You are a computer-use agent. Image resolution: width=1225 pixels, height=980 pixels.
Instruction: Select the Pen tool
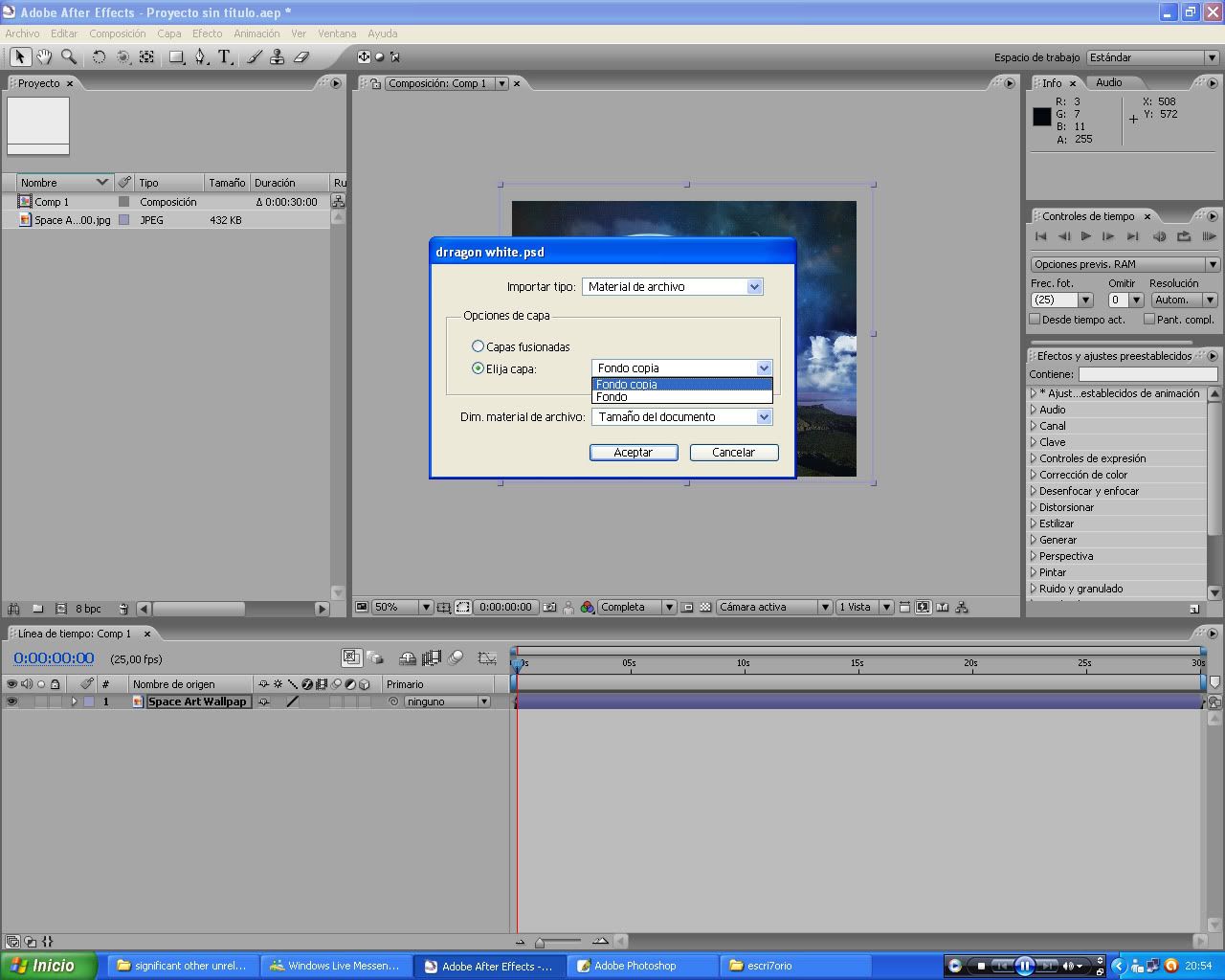pyautogui.click(x=200, y=57)
